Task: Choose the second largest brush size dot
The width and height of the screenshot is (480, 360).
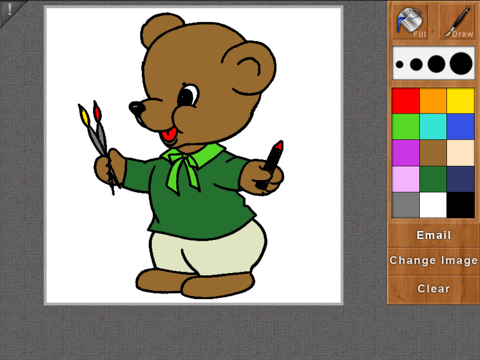Action: (x=436, y=64)
